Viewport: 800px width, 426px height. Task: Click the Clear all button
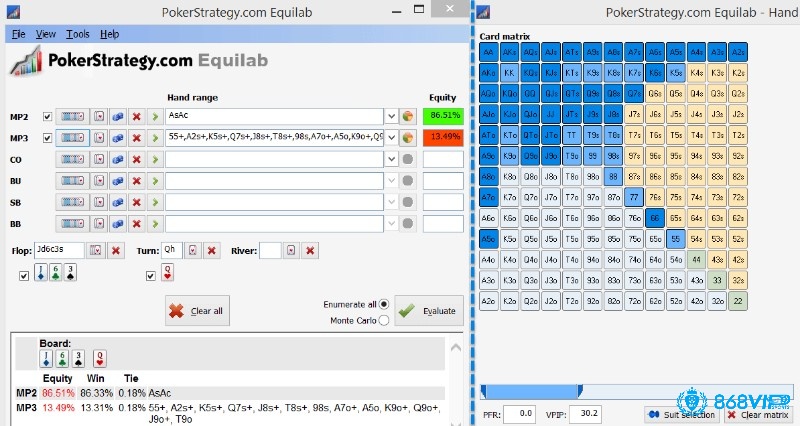pyautogui.click(x=197, y=311)
